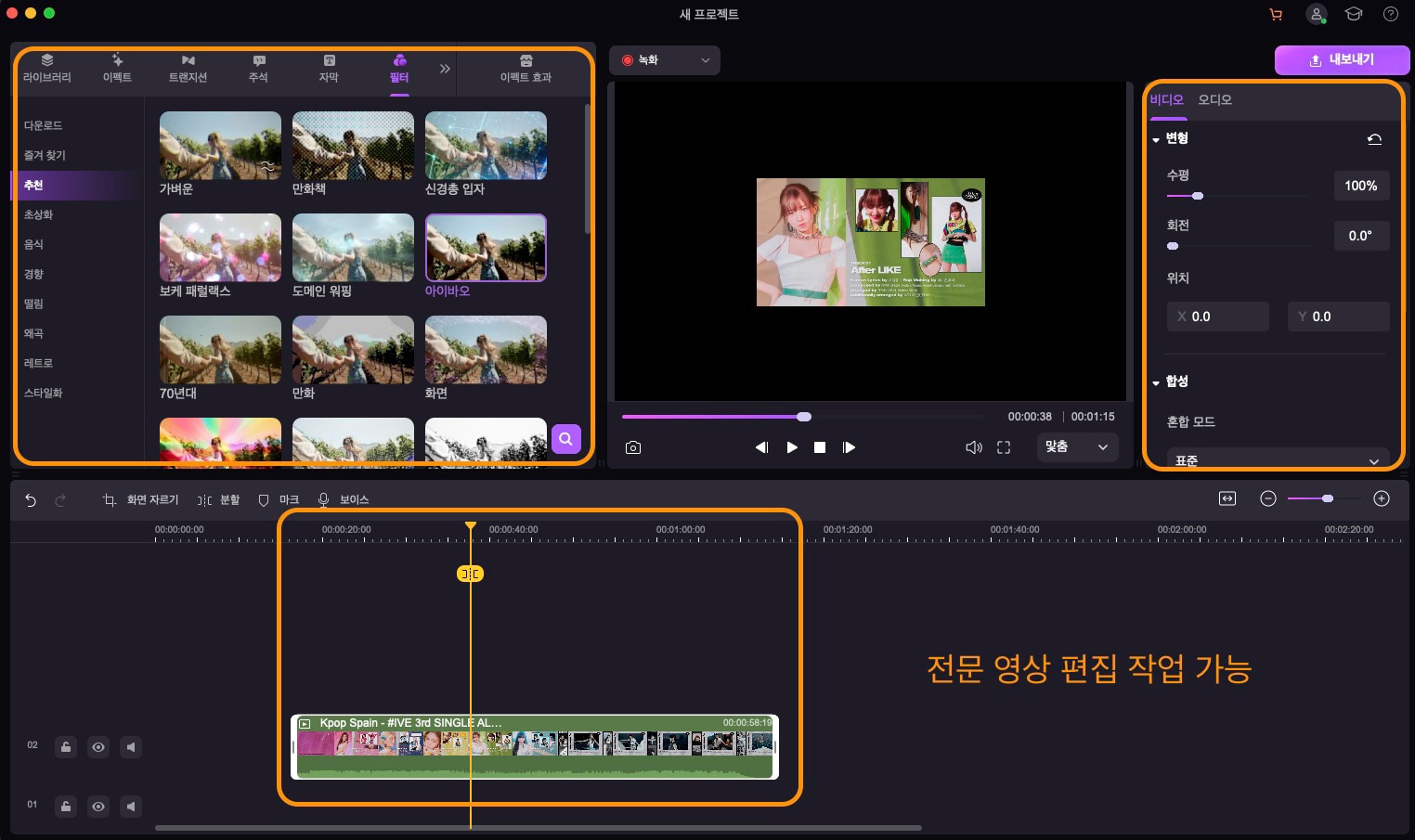Open the user account icon

pos(1317,14)
